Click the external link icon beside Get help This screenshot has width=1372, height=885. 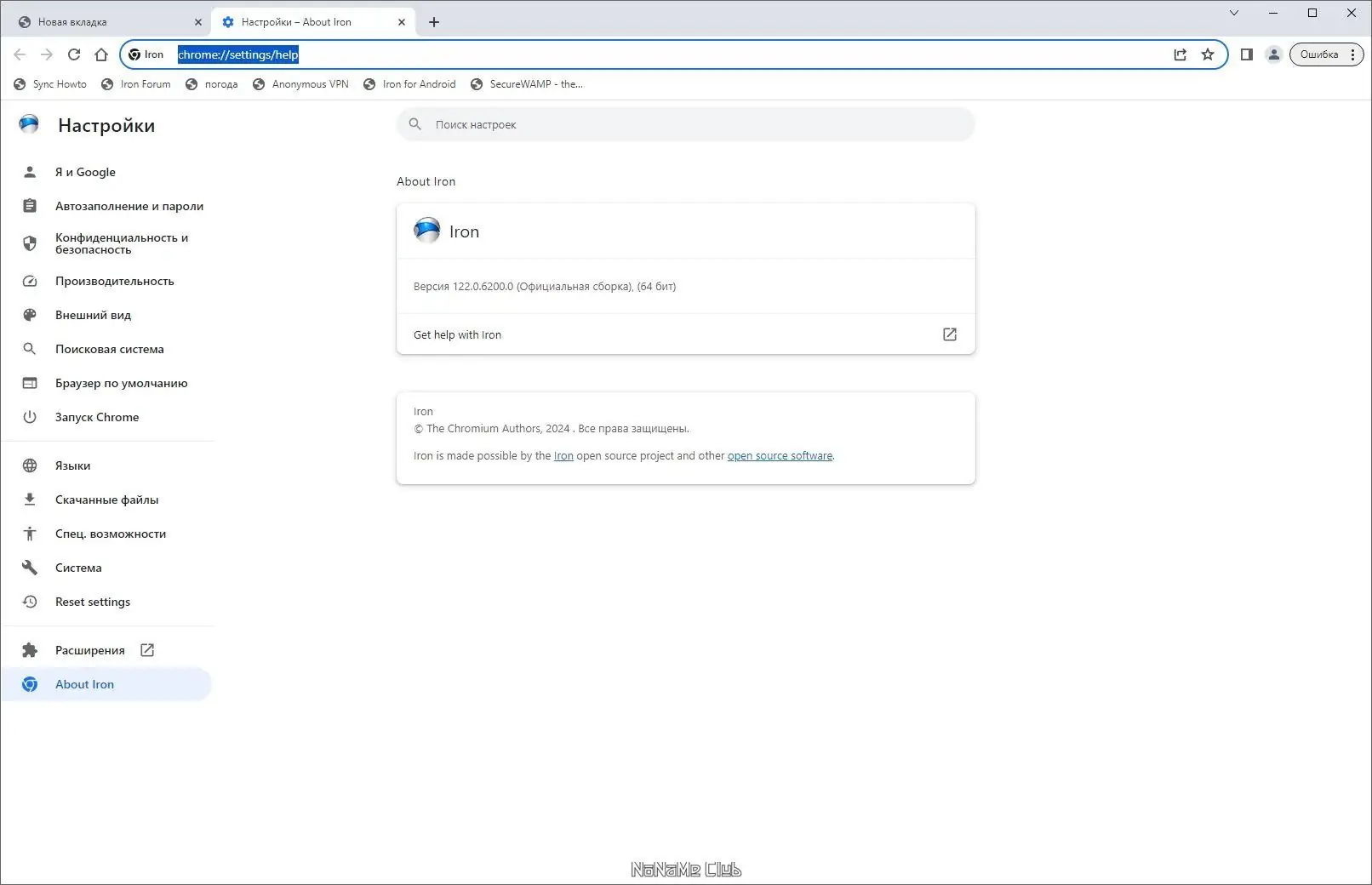[950, 334]
